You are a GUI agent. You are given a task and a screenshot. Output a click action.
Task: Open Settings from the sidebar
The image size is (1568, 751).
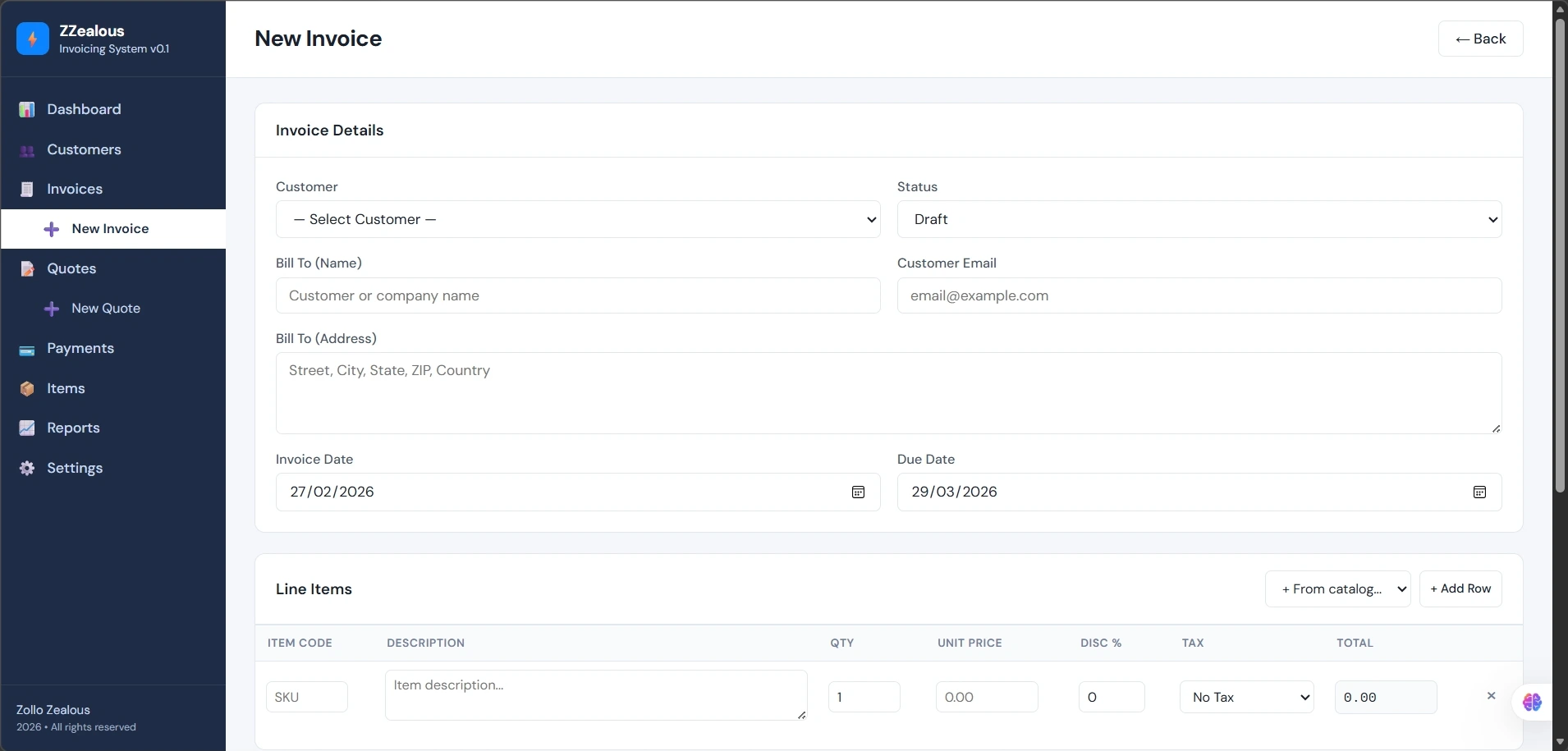pos(113,468)
